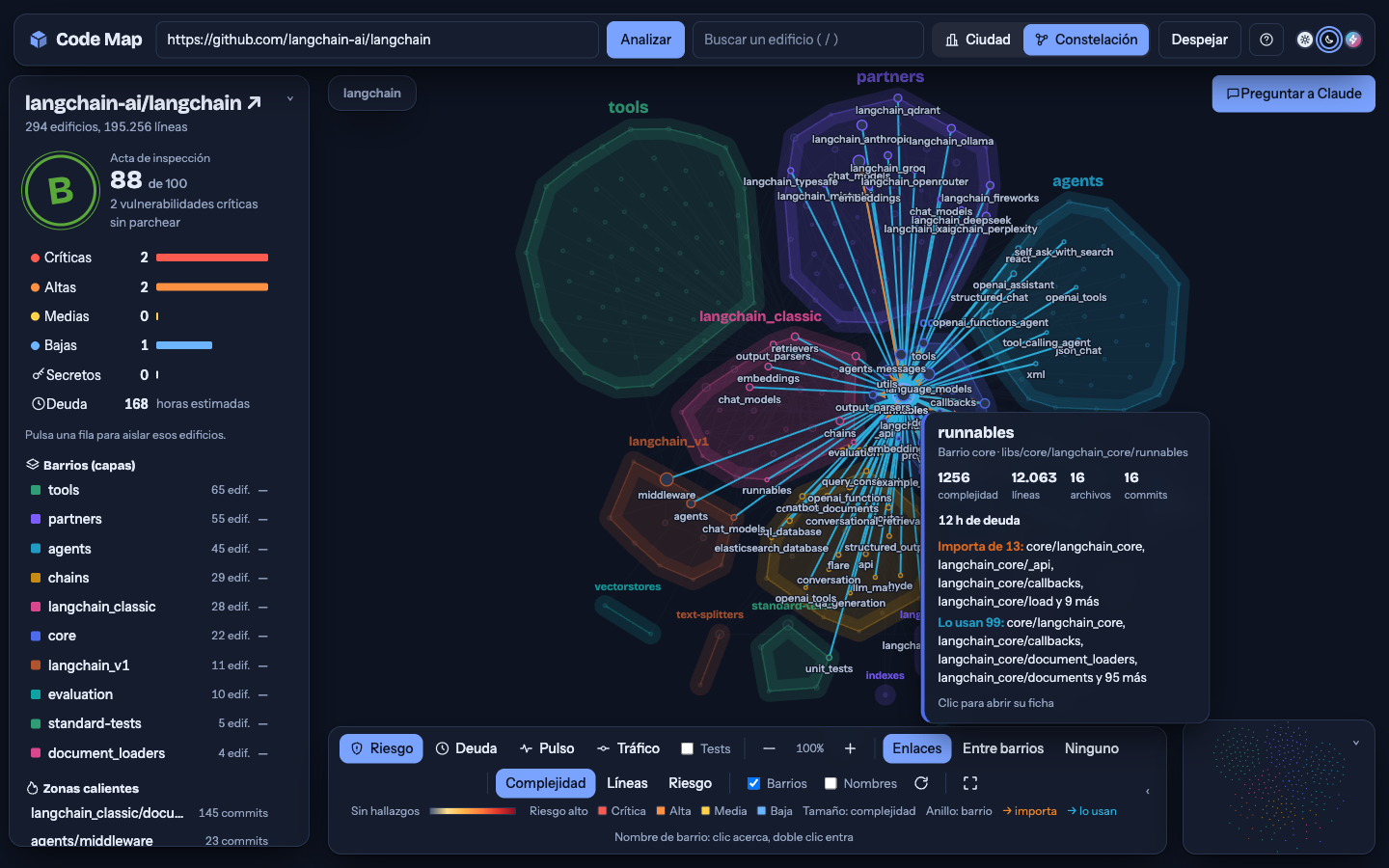
Task: Click the Buscar un edificio search field
Action: click(x=808, y=40)
